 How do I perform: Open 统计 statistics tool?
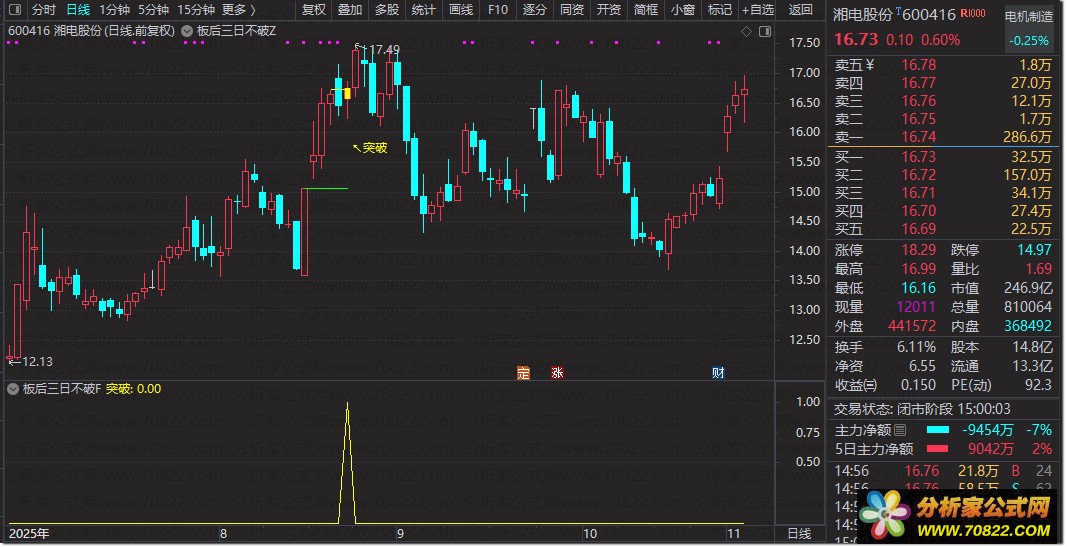click(424, 10)
